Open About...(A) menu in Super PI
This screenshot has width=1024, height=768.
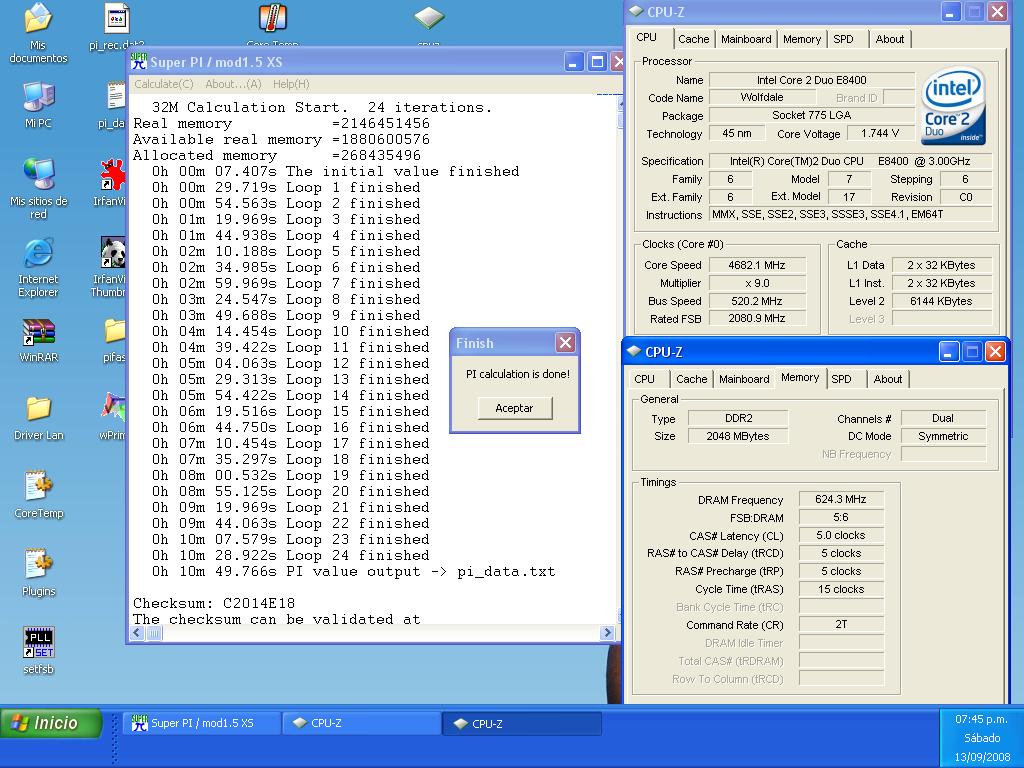[233, 84]
